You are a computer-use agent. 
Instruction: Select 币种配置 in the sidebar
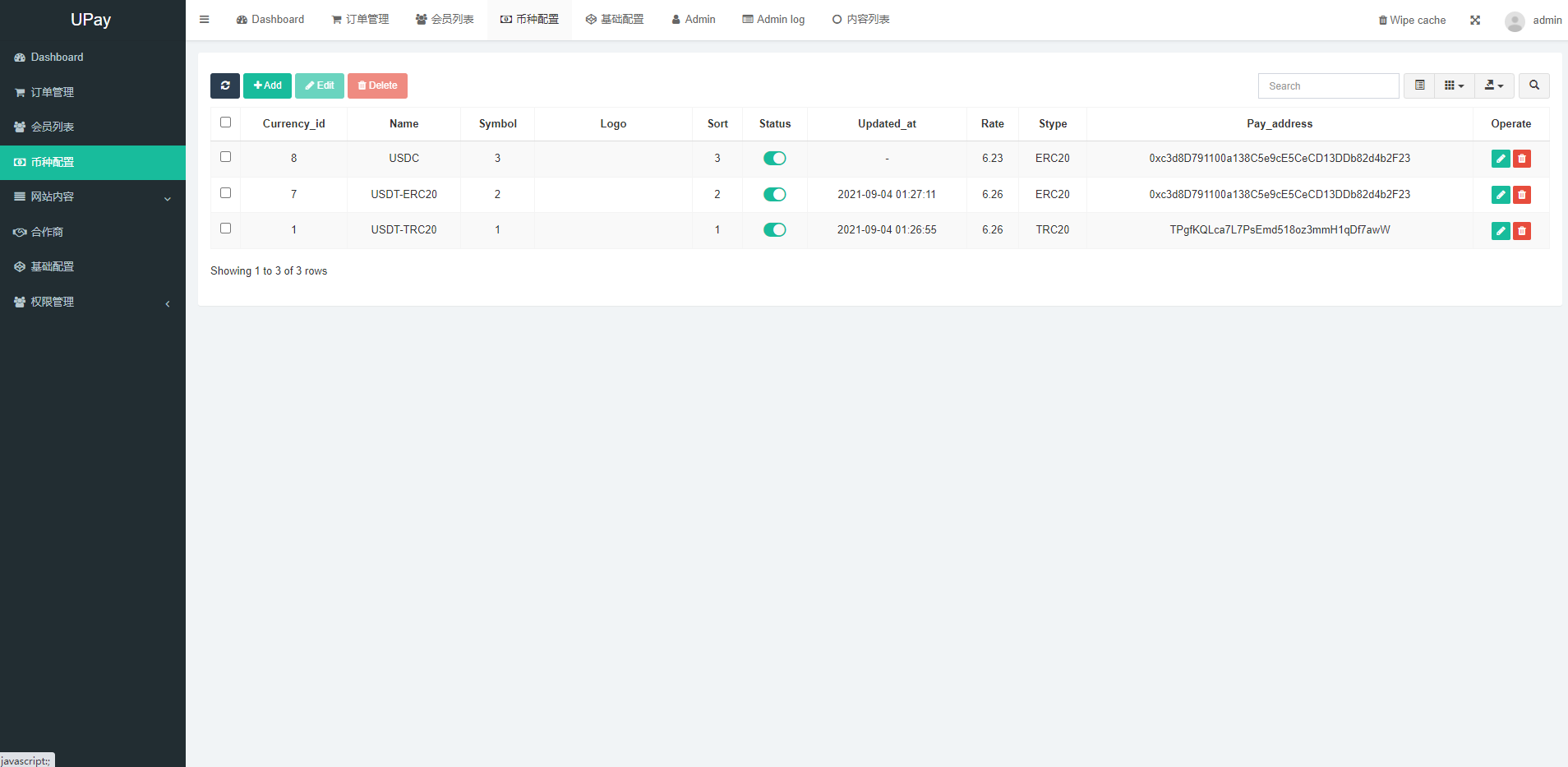(93, 162)
